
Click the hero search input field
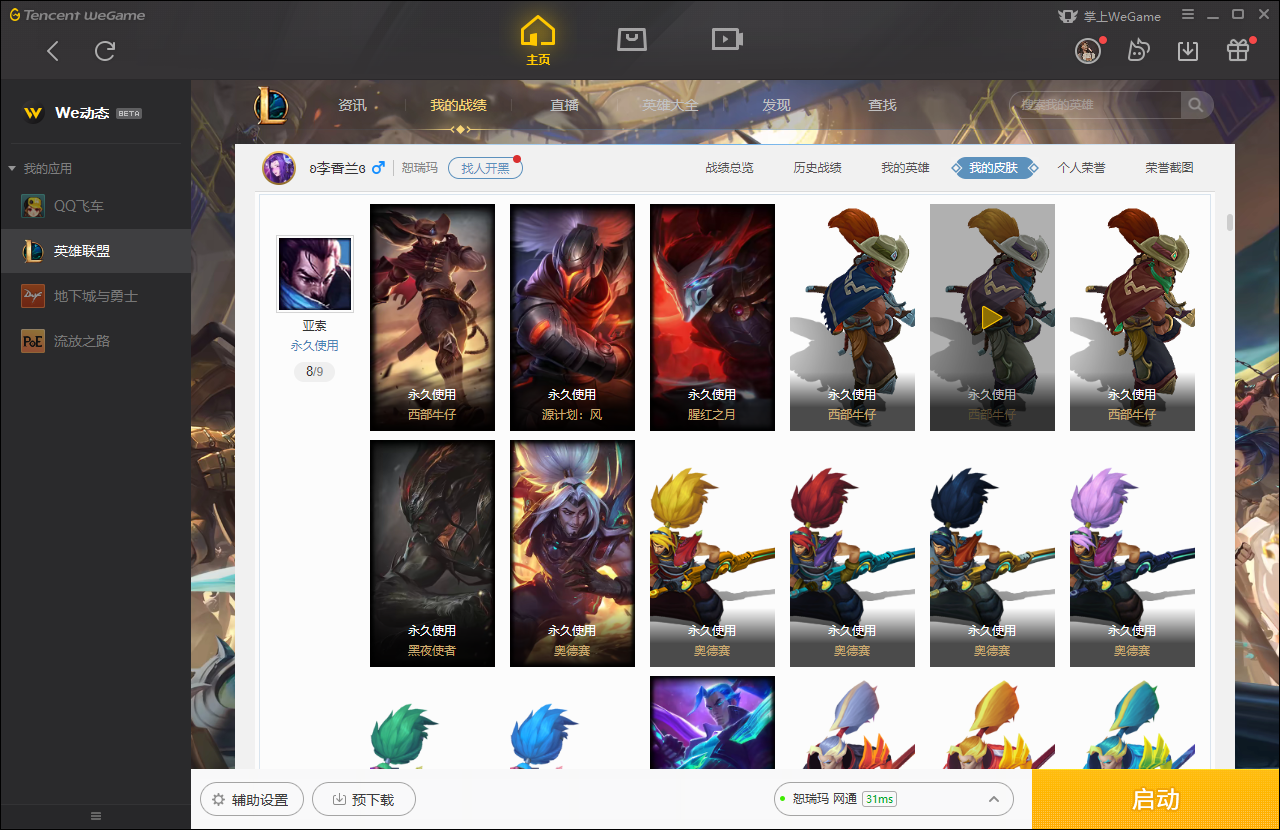(x=1096, y=105)
